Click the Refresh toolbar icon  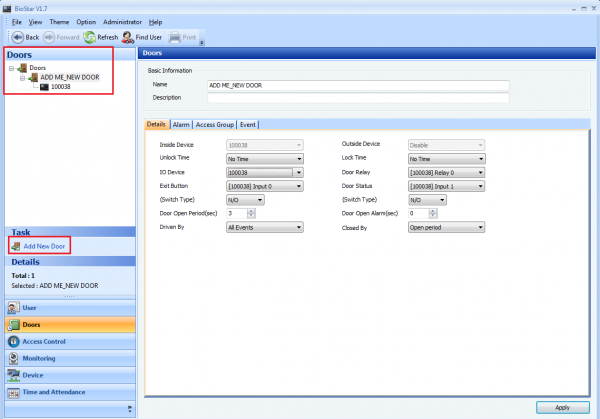tap(89, 37)
